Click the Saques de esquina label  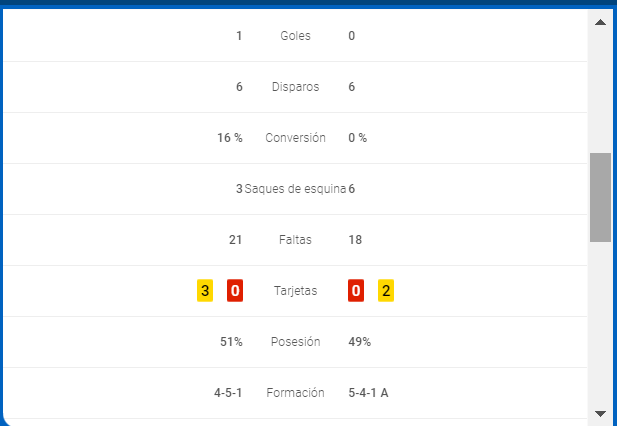coord(295,189)
